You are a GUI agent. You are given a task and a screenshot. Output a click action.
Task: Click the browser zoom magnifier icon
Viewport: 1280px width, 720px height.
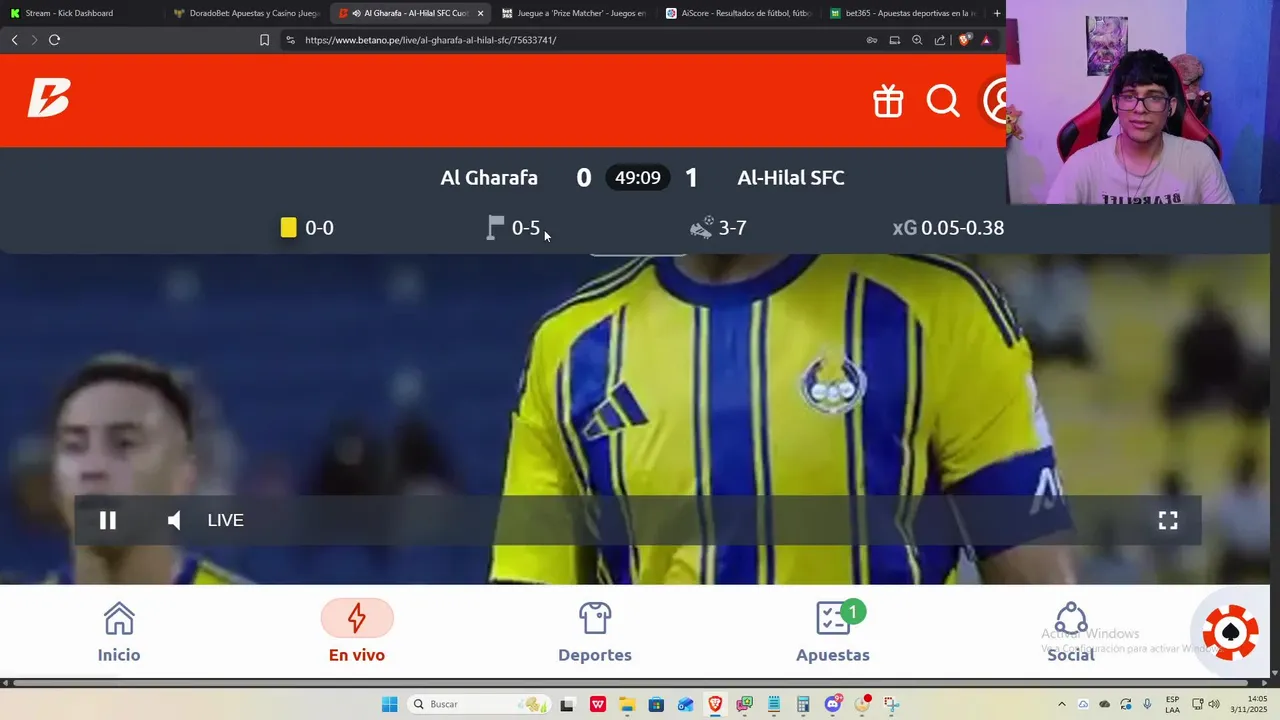click(x=917, y=40)
